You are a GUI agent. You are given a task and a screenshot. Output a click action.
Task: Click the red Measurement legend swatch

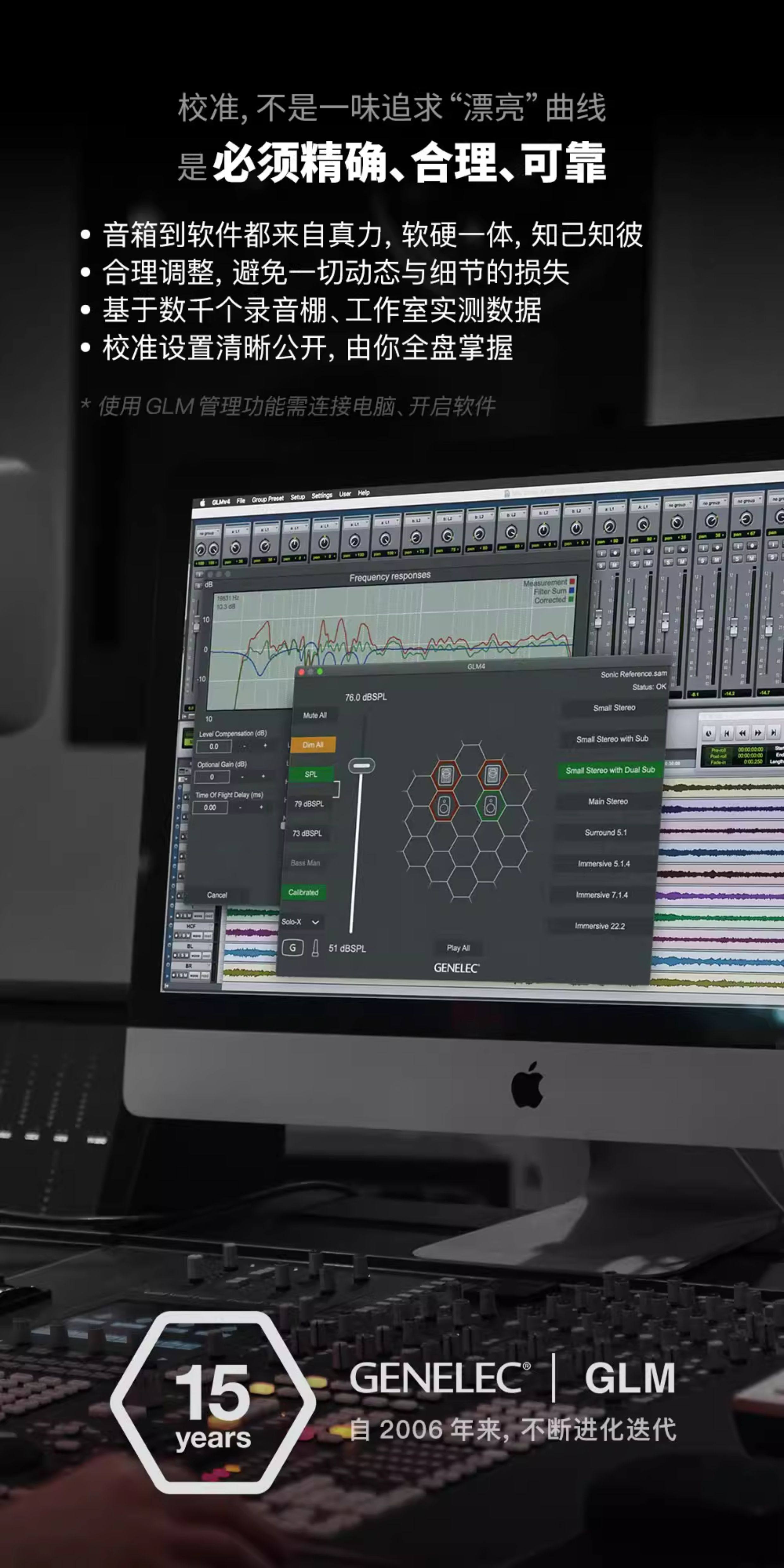[572, 582]
